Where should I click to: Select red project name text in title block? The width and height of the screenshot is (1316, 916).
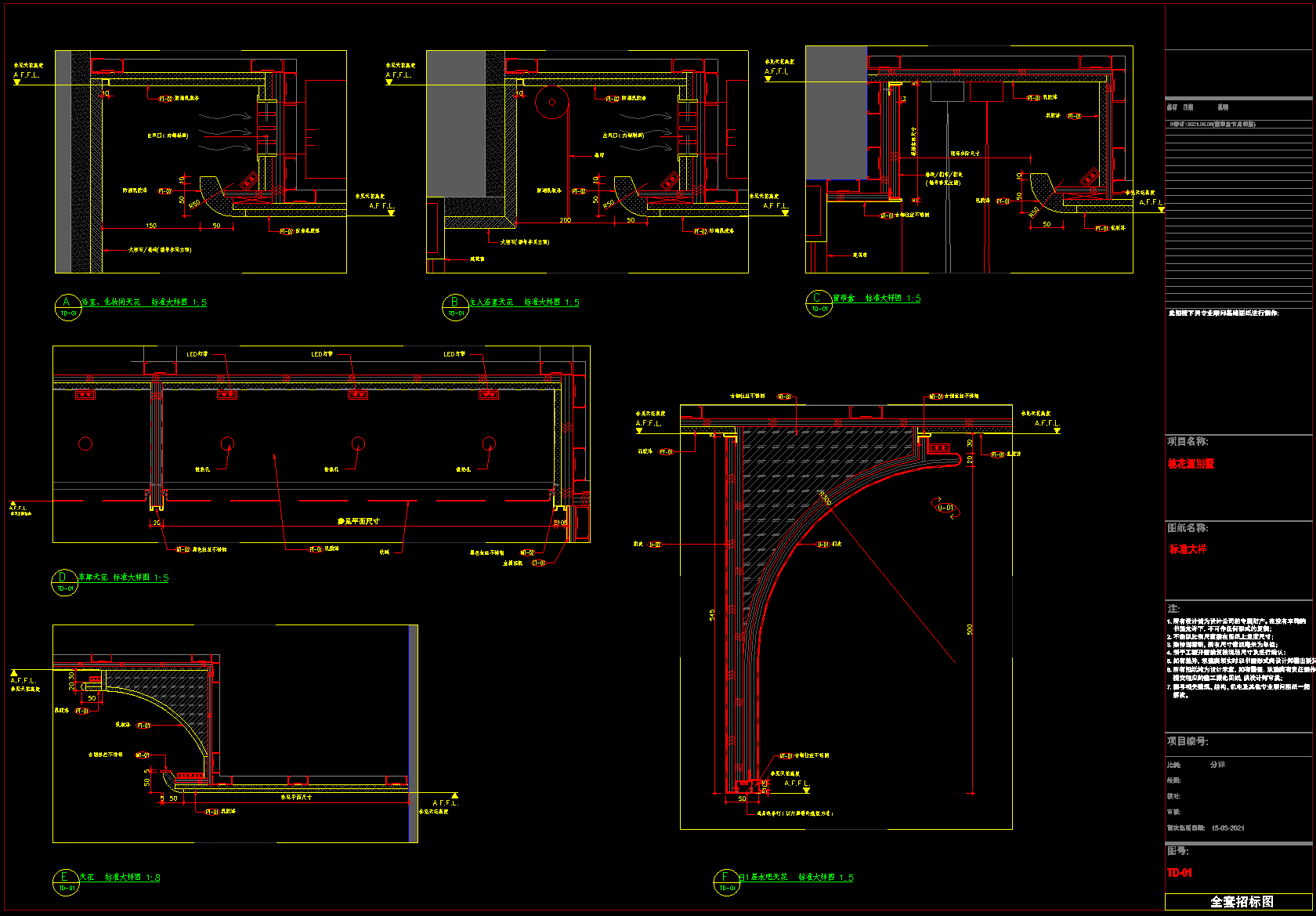[1191, 464]
